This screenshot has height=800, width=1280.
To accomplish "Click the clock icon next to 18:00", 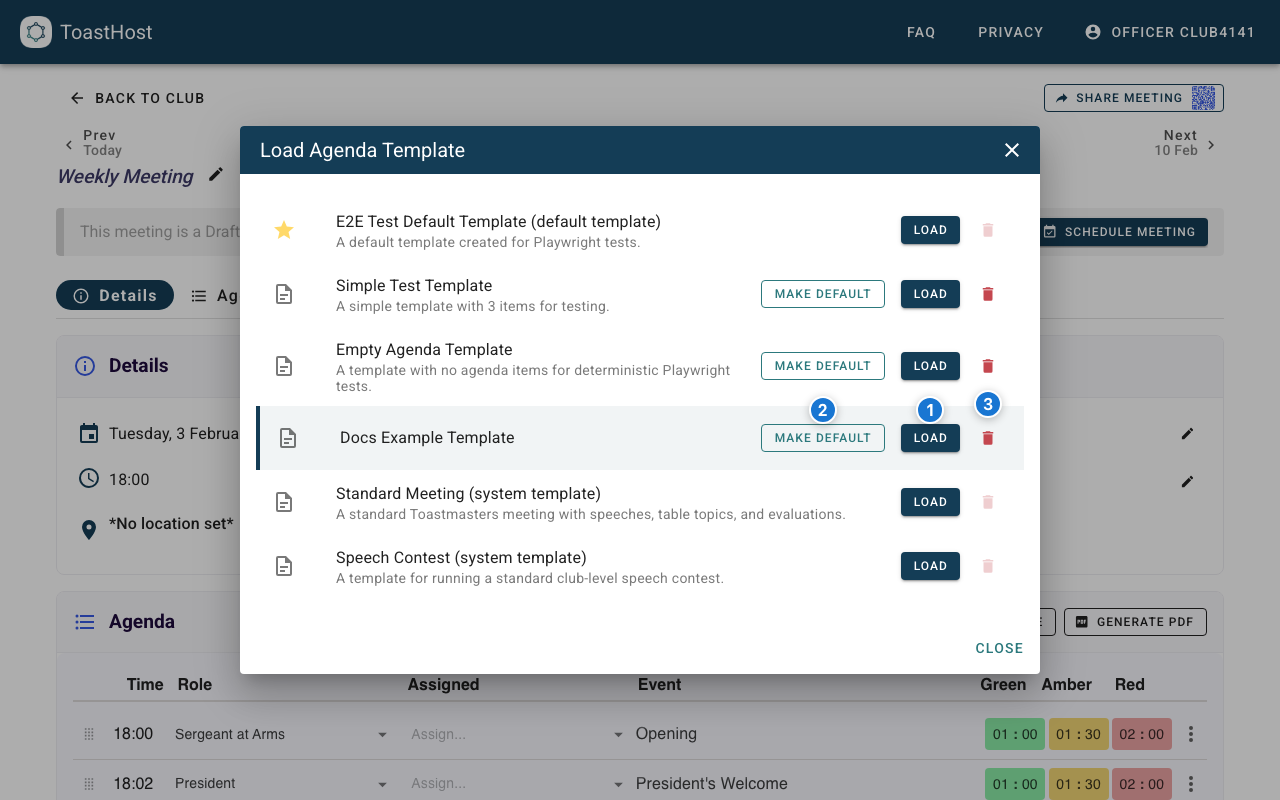I will pos(89,479).
